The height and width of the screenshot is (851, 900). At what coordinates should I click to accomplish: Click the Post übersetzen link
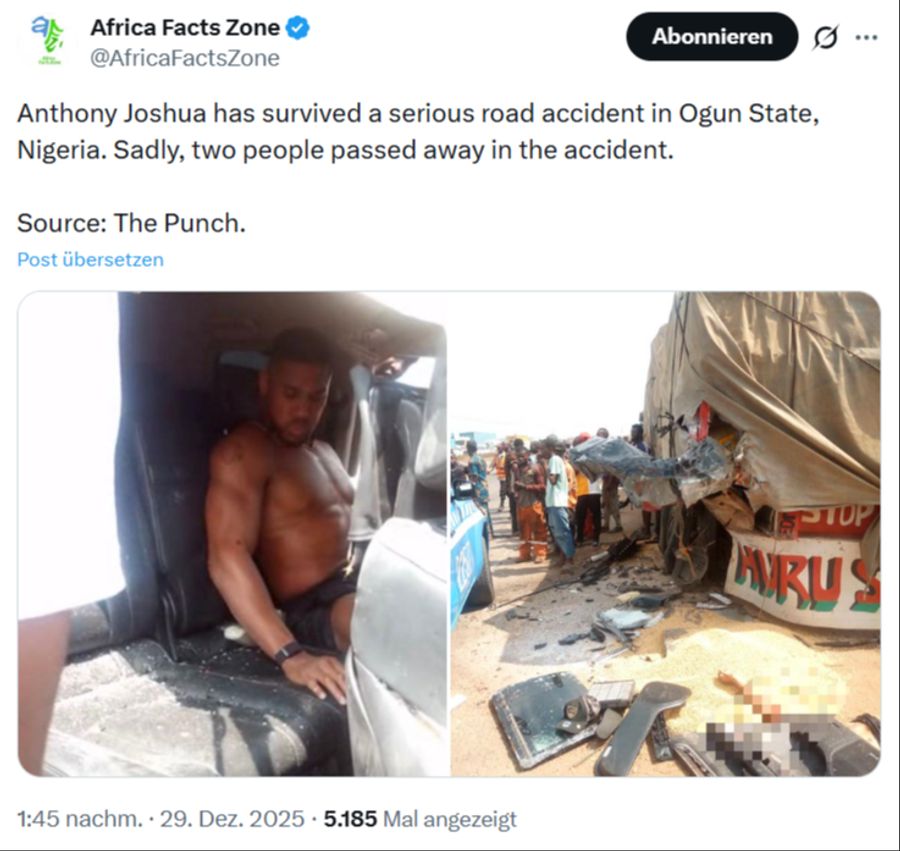[90, 260]
